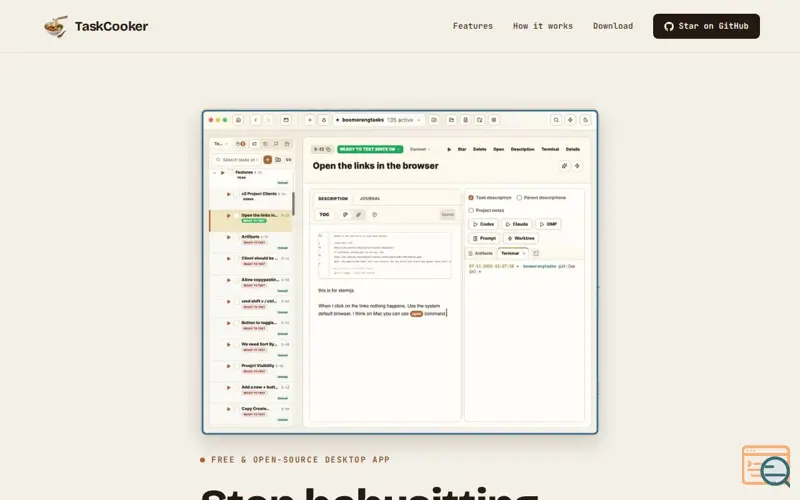Collapse the Features tree group chevron

pyautogui.click(x=214, y=172)
